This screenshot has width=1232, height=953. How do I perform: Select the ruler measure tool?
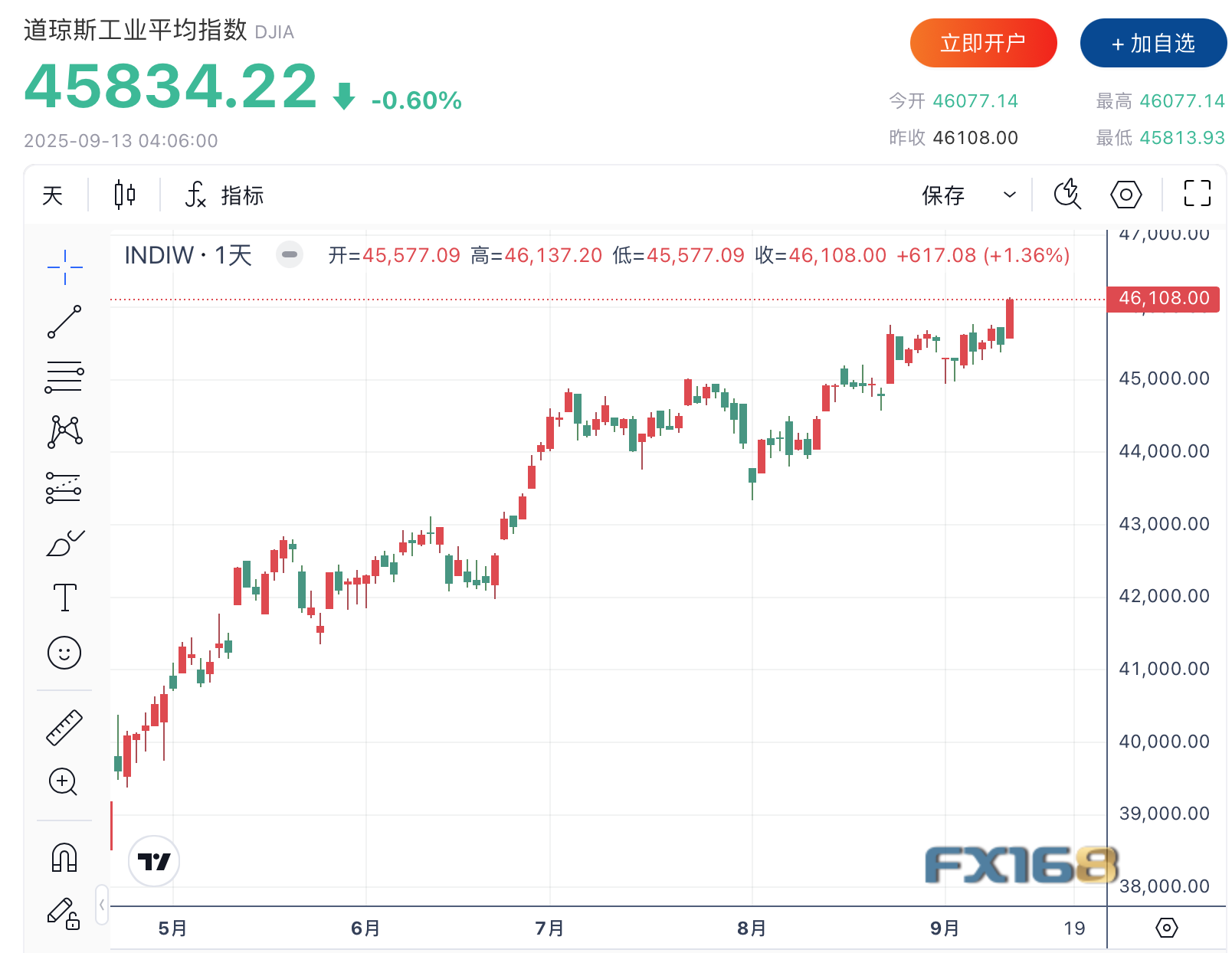[x=64, y=728]
